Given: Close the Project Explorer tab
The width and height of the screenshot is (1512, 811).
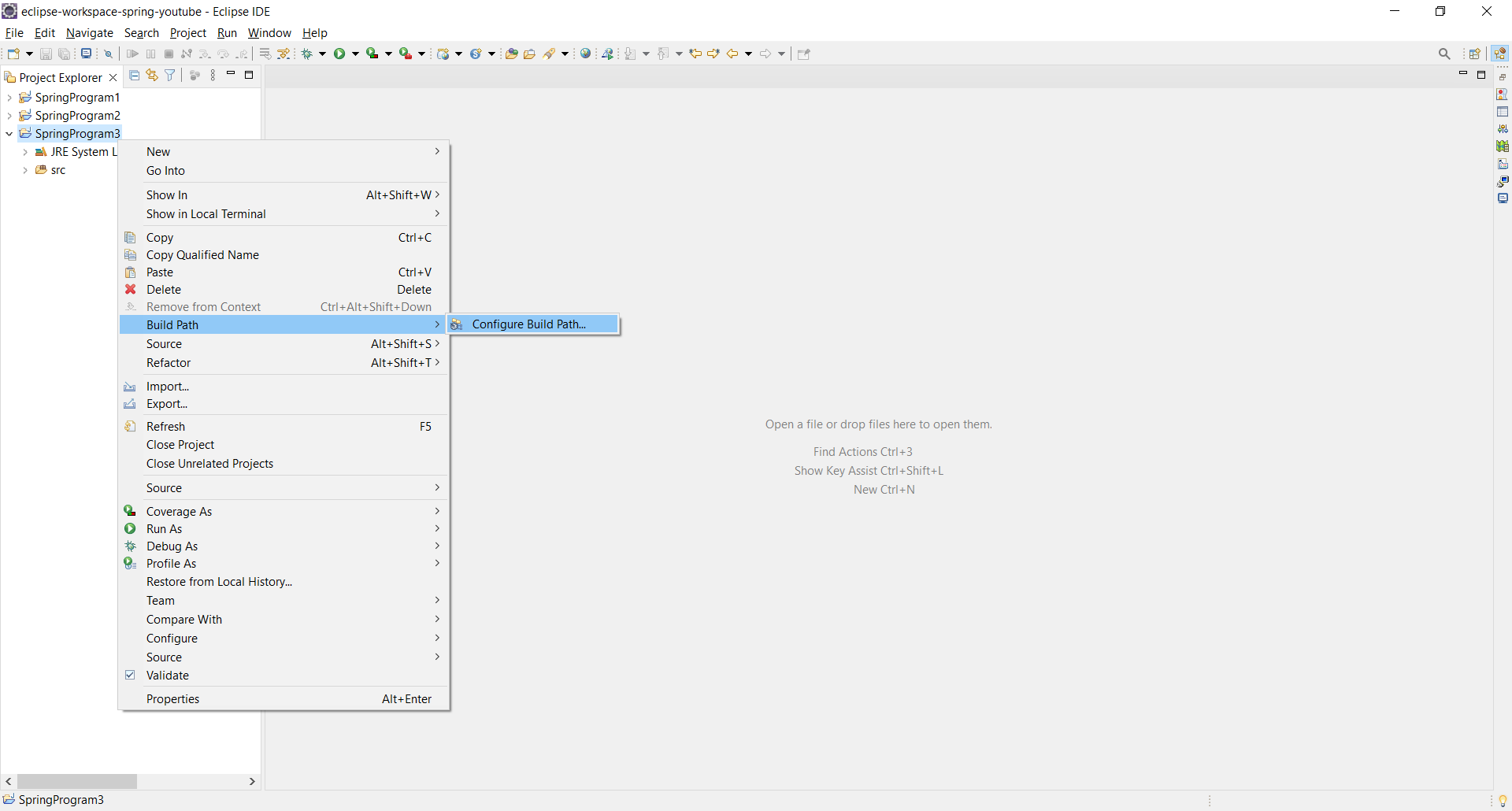Looking at the screenshot, I should click(x=113, y=77).
